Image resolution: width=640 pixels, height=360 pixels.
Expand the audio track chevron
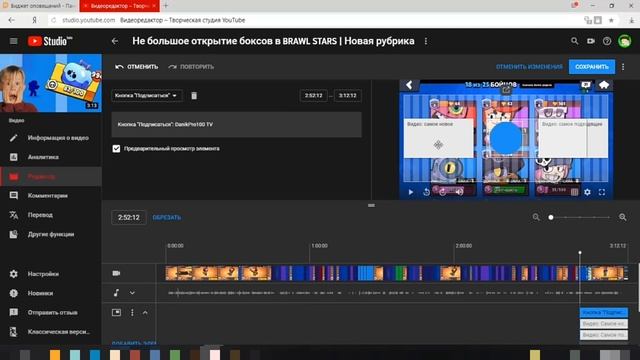[132, 293]
